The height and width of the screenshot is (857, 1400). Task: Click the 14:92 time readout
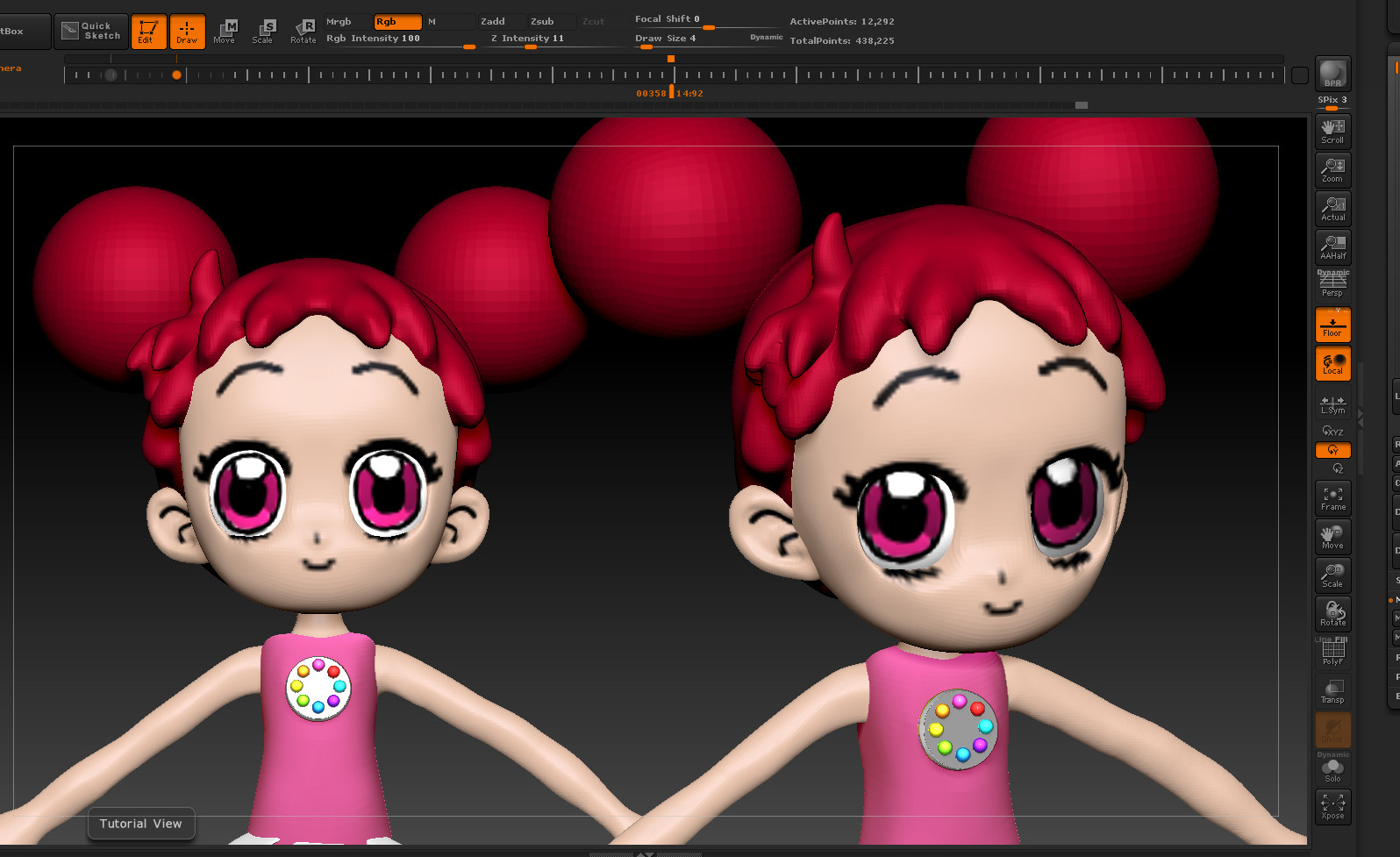tap(690, 93)
